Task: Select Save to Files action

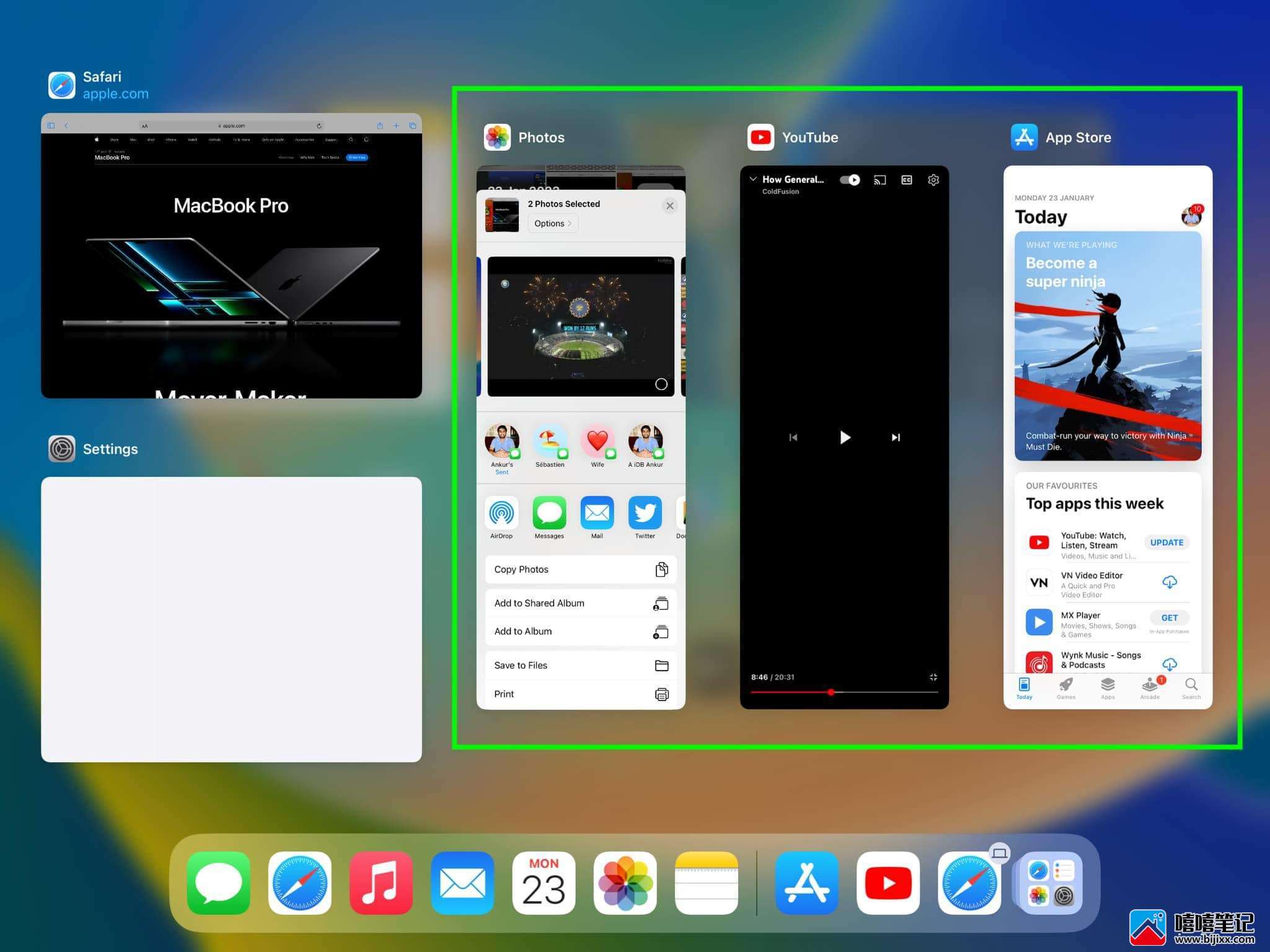Action: click(x=581, y=665)
